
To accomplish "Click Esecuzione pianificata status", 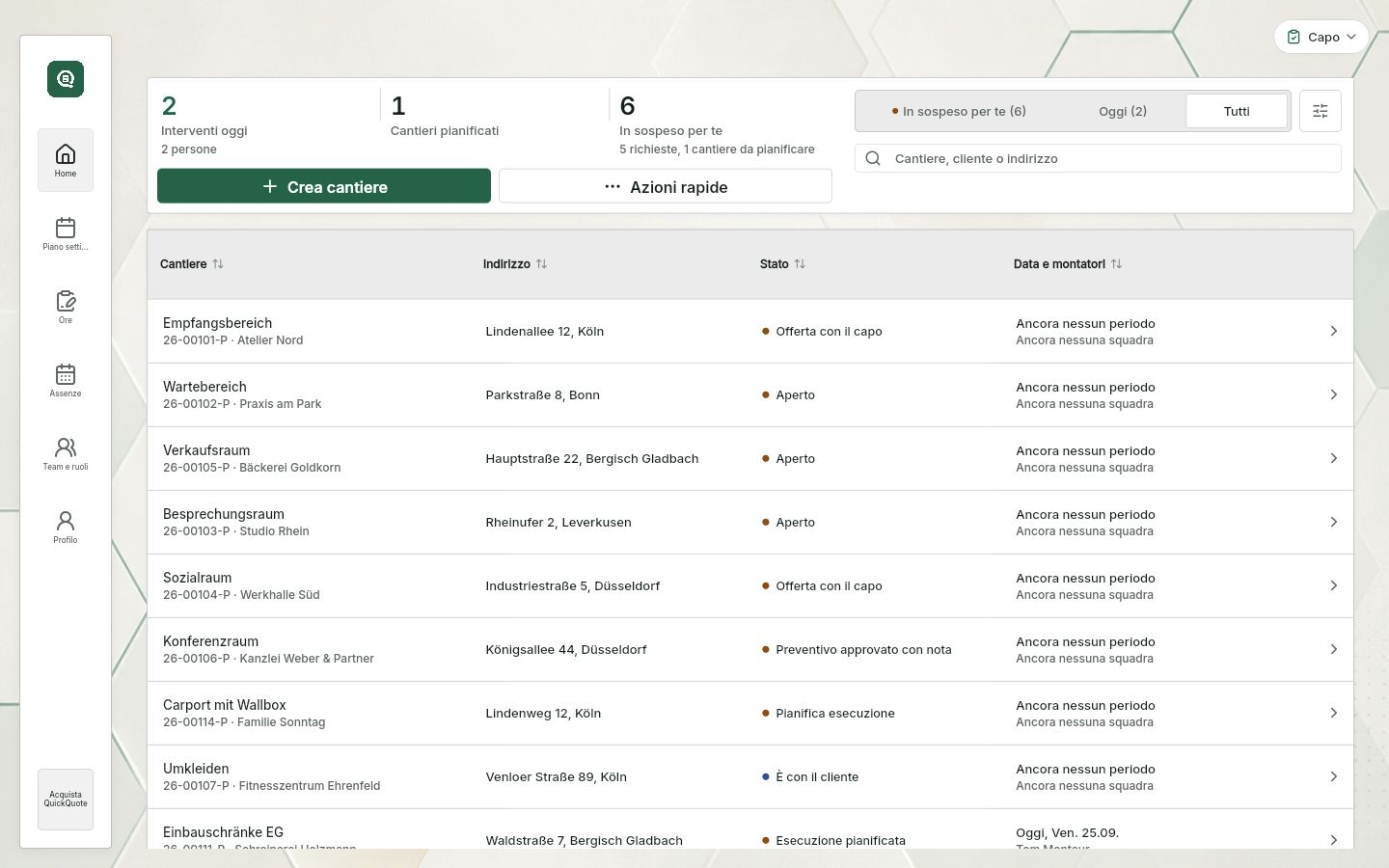I will coord(840,840).
